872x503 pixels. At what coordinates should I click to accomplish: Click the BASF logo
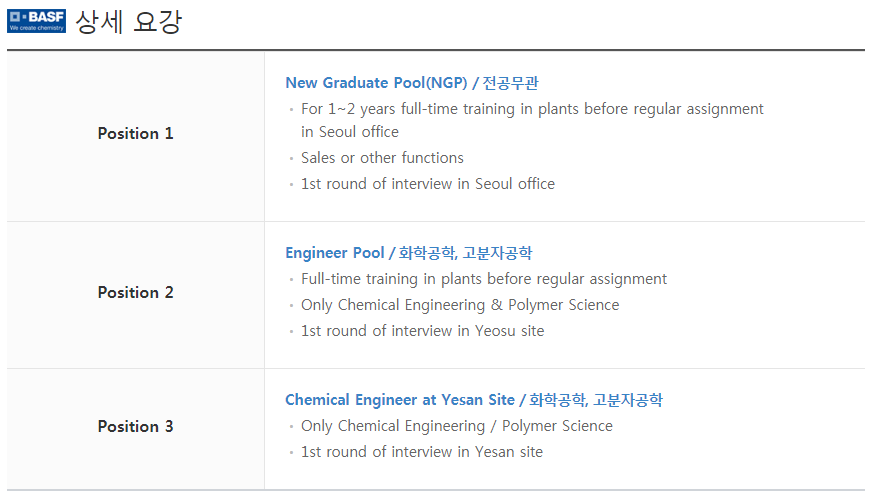tap(36, 21)
